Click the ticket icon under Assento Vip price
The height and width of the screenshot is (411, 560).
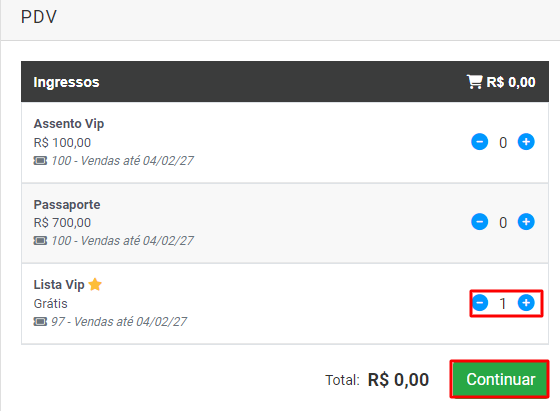pos(40,161)
